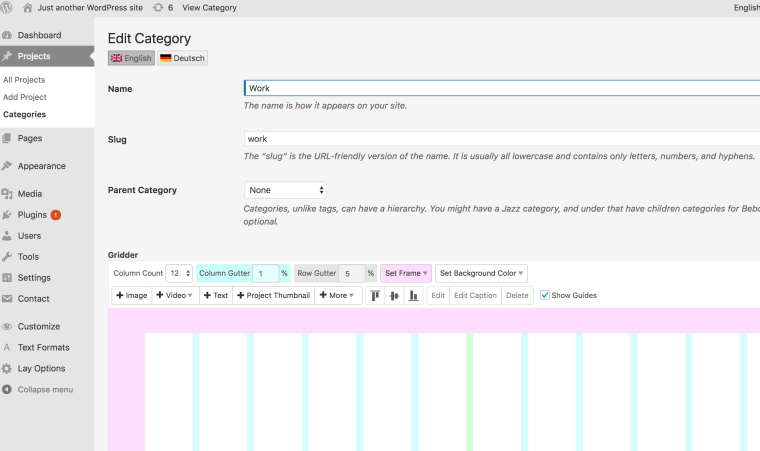Screen dimensions: 760x451
Task: Toggle the Show Guides checkbox
Action: point(545,295)
